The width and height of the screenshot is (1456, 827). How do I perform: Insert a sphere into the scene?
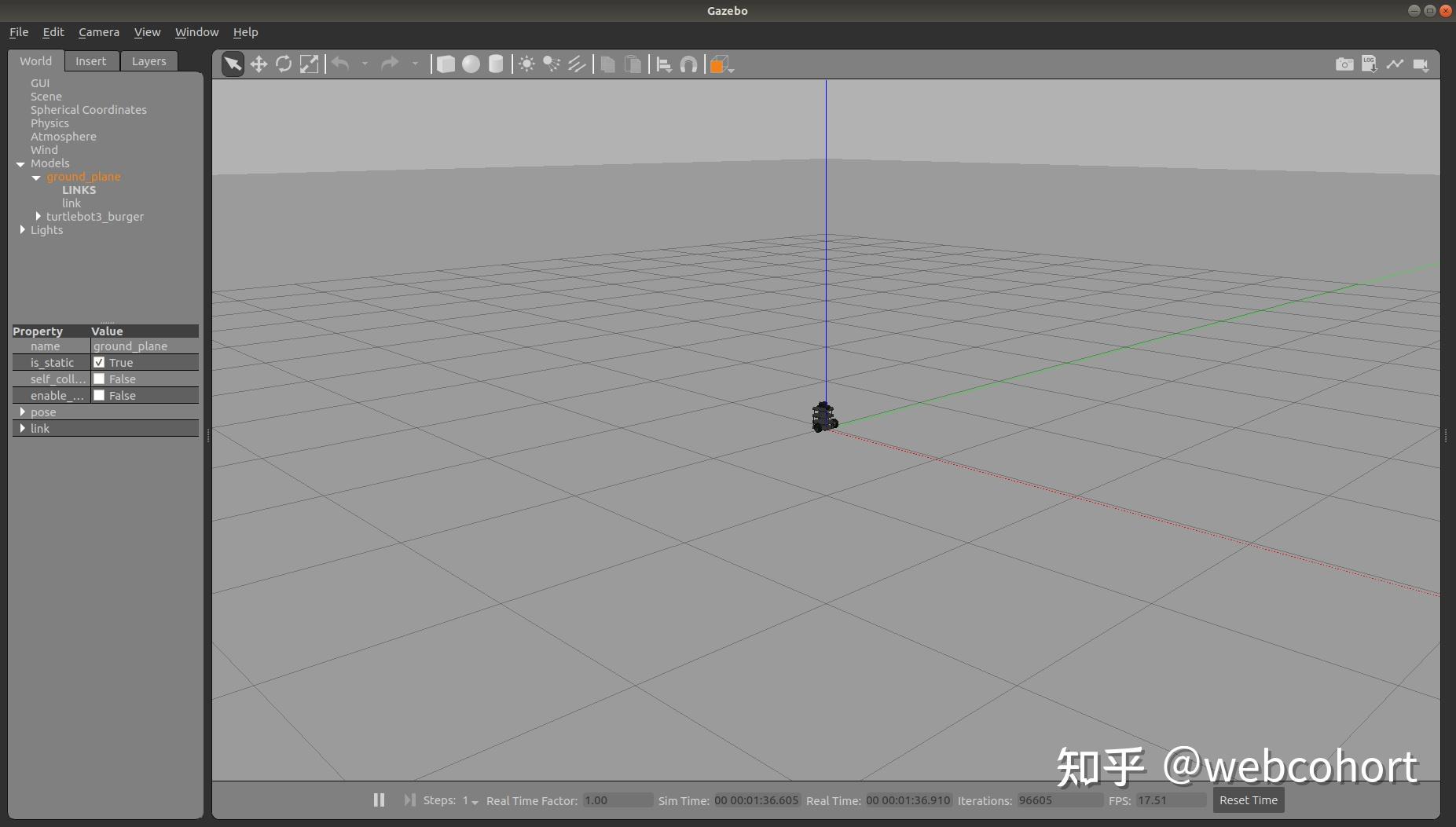pyautogui.click(x=471, y=64)
